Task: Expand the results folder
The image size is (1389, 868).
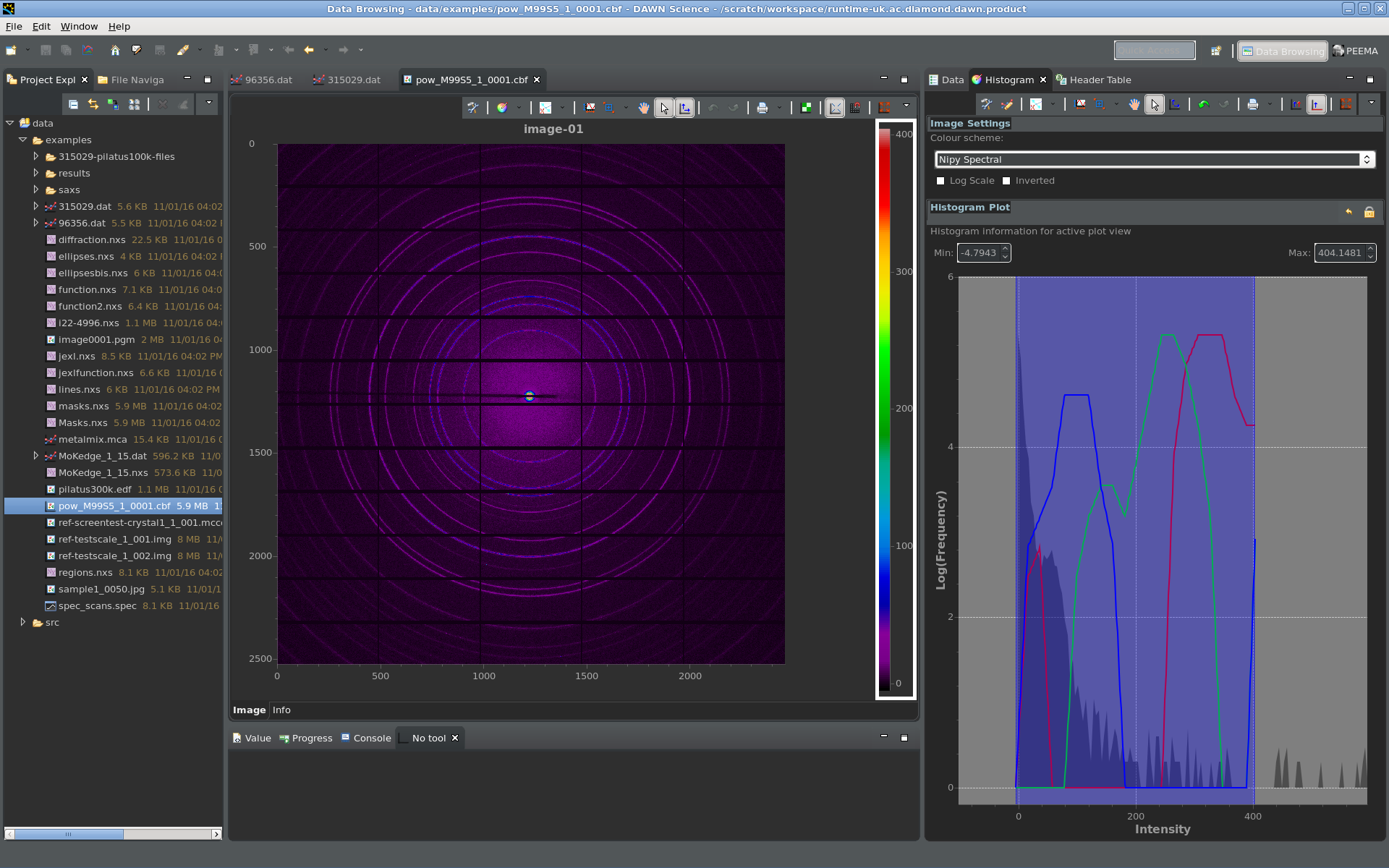Action: point(36,173)
